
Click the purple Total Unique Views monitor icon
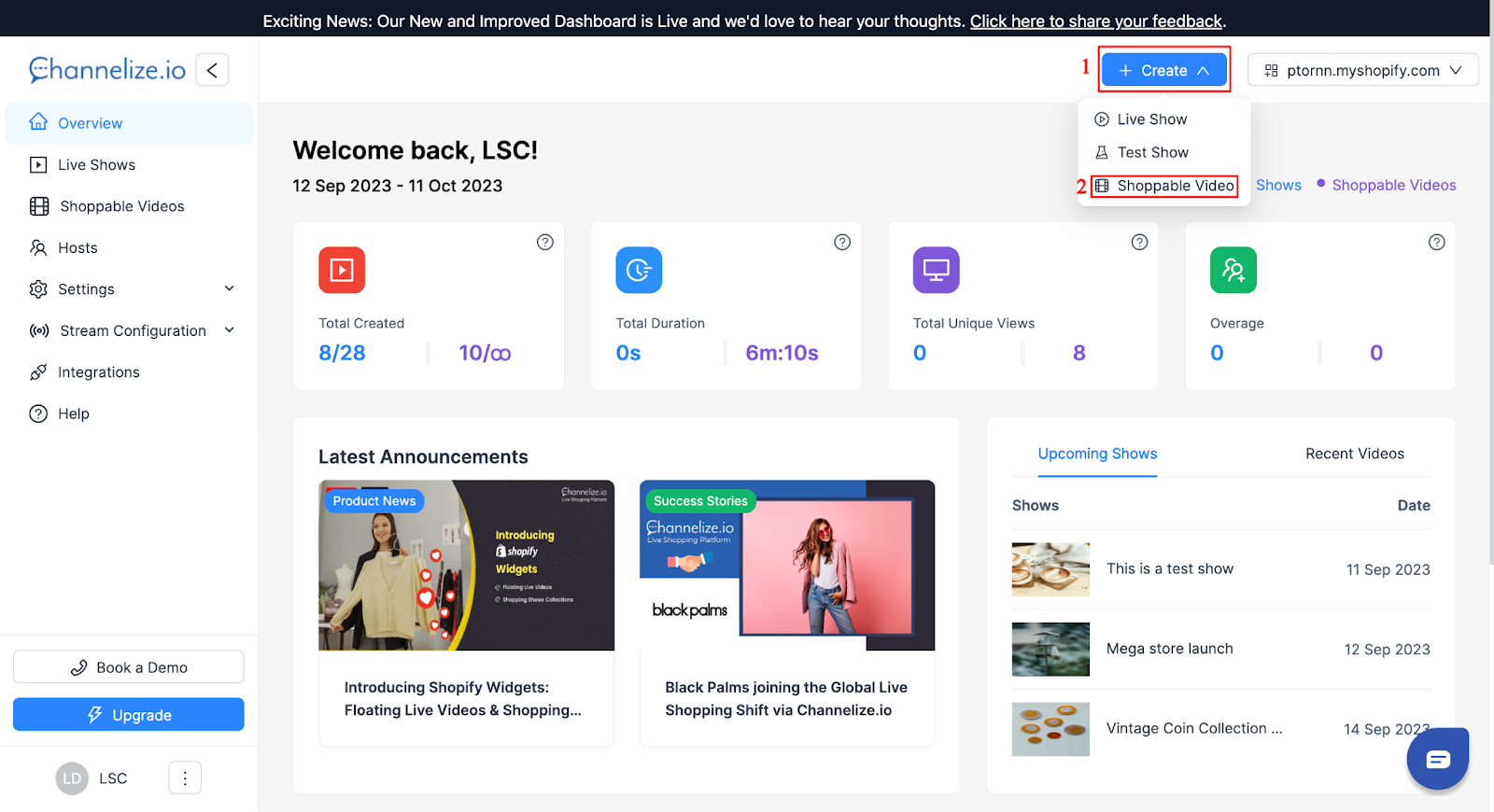click(936, 270)
